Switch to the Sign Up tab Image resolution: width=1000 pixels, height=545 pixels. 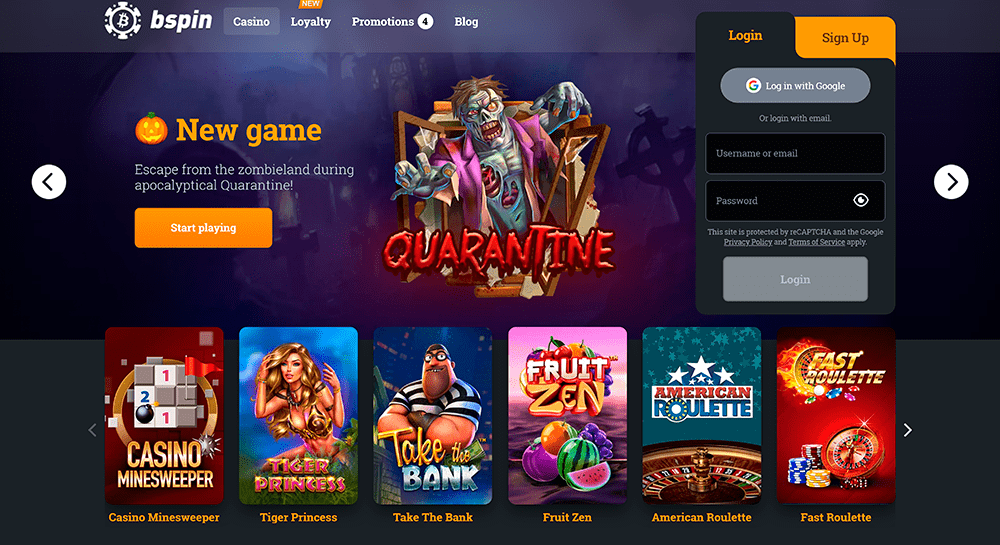click(845, 38)
